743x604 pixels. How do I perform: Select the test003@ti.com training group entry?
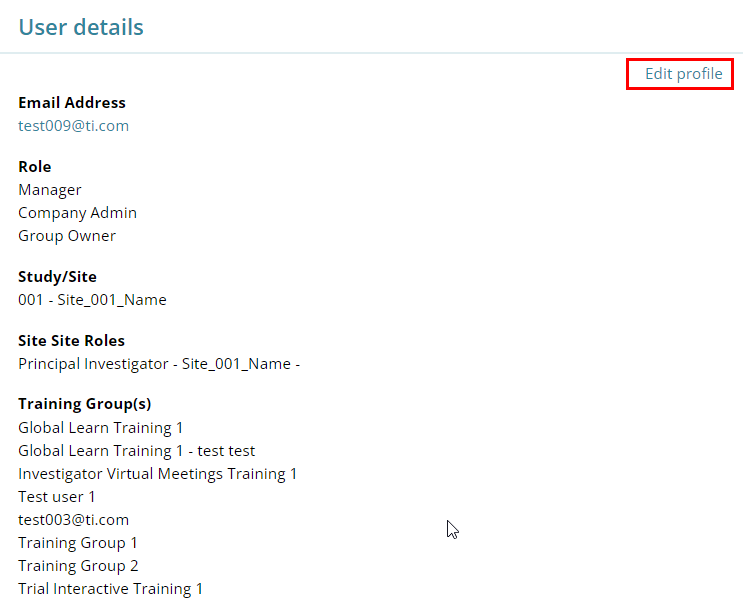click(73, 520)
